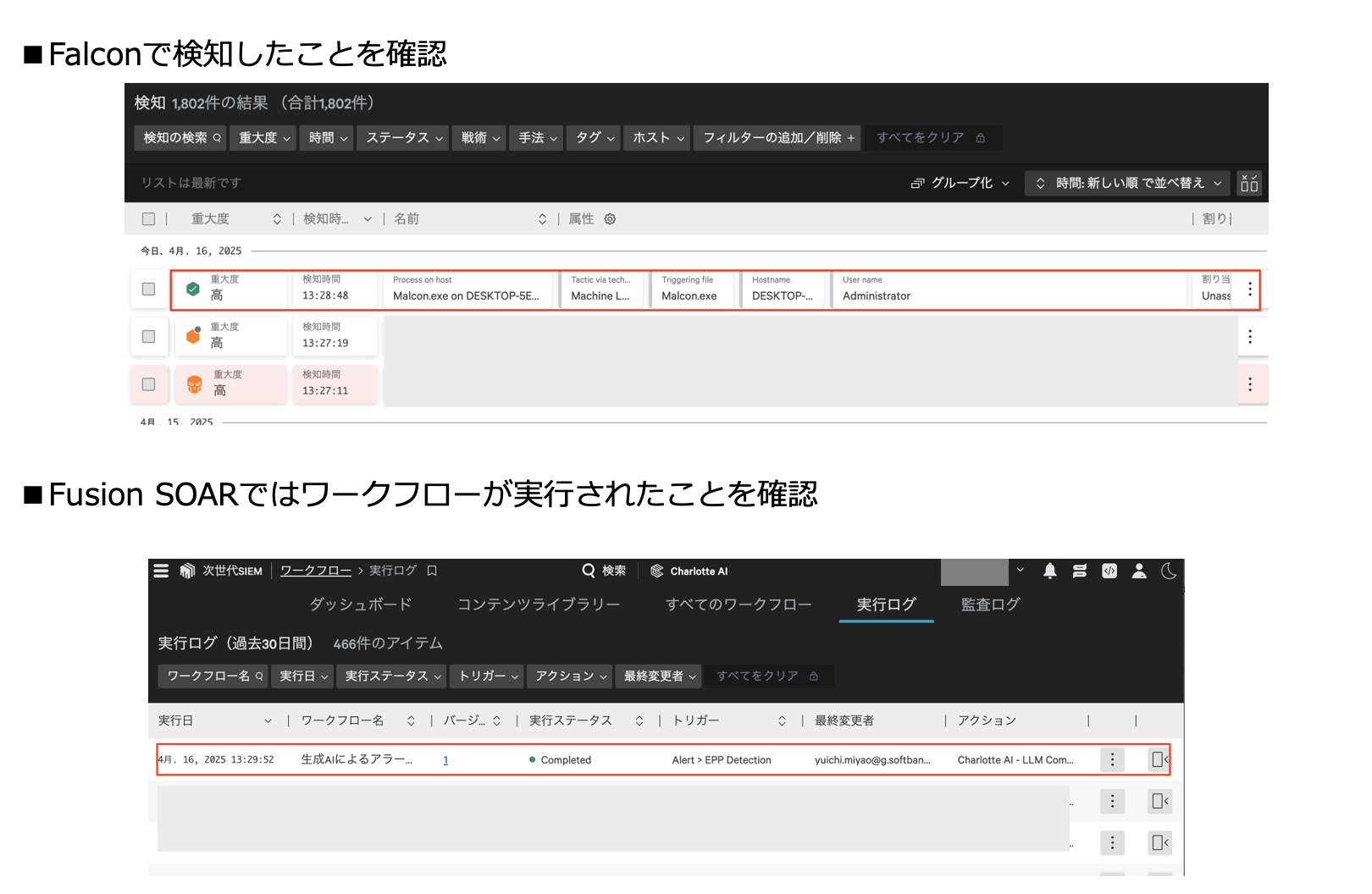Select the 実行ログ tab
This screenshot has width=1372, height=894.
887,604
